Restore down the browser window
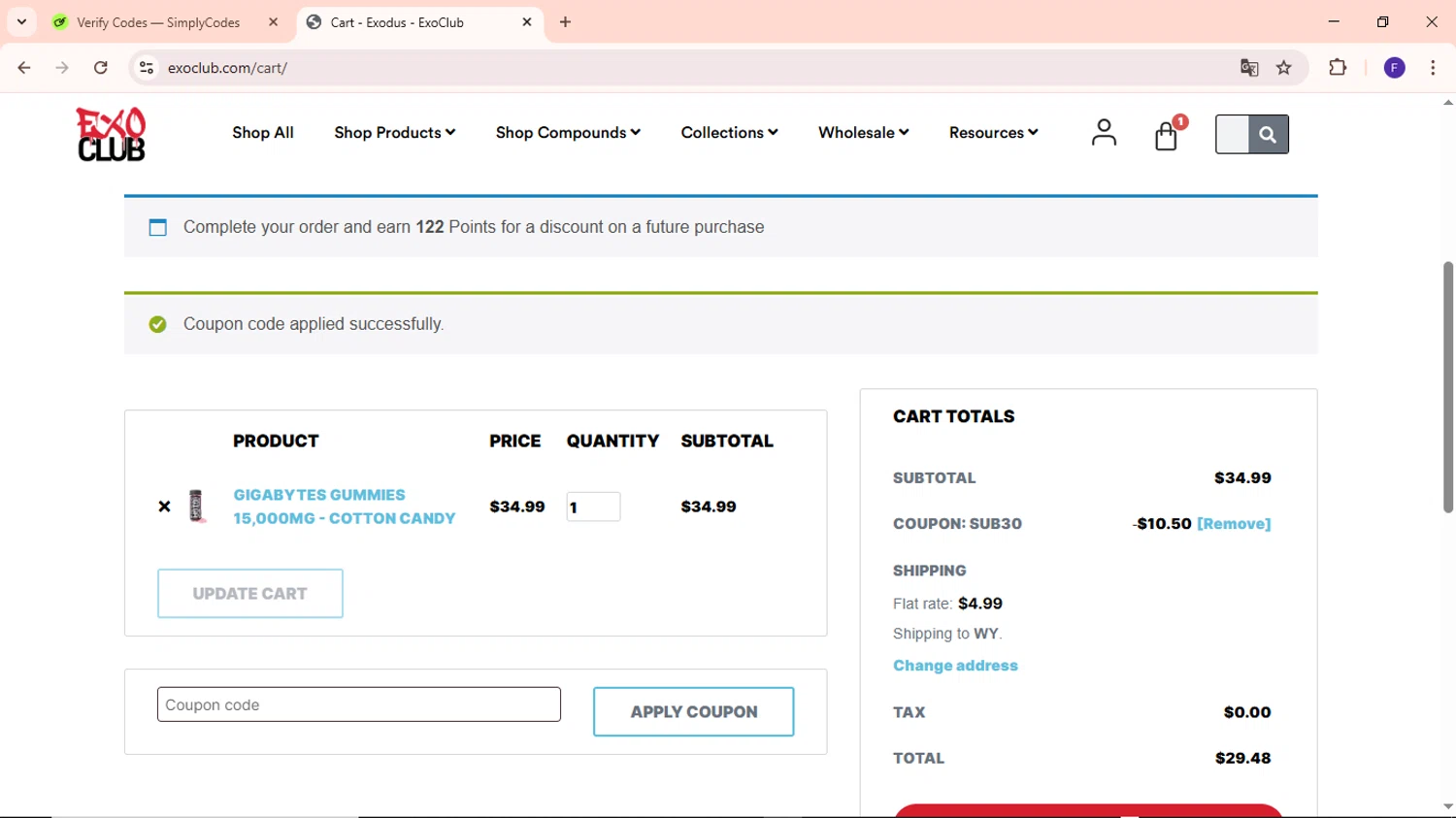 (1383, 21)
